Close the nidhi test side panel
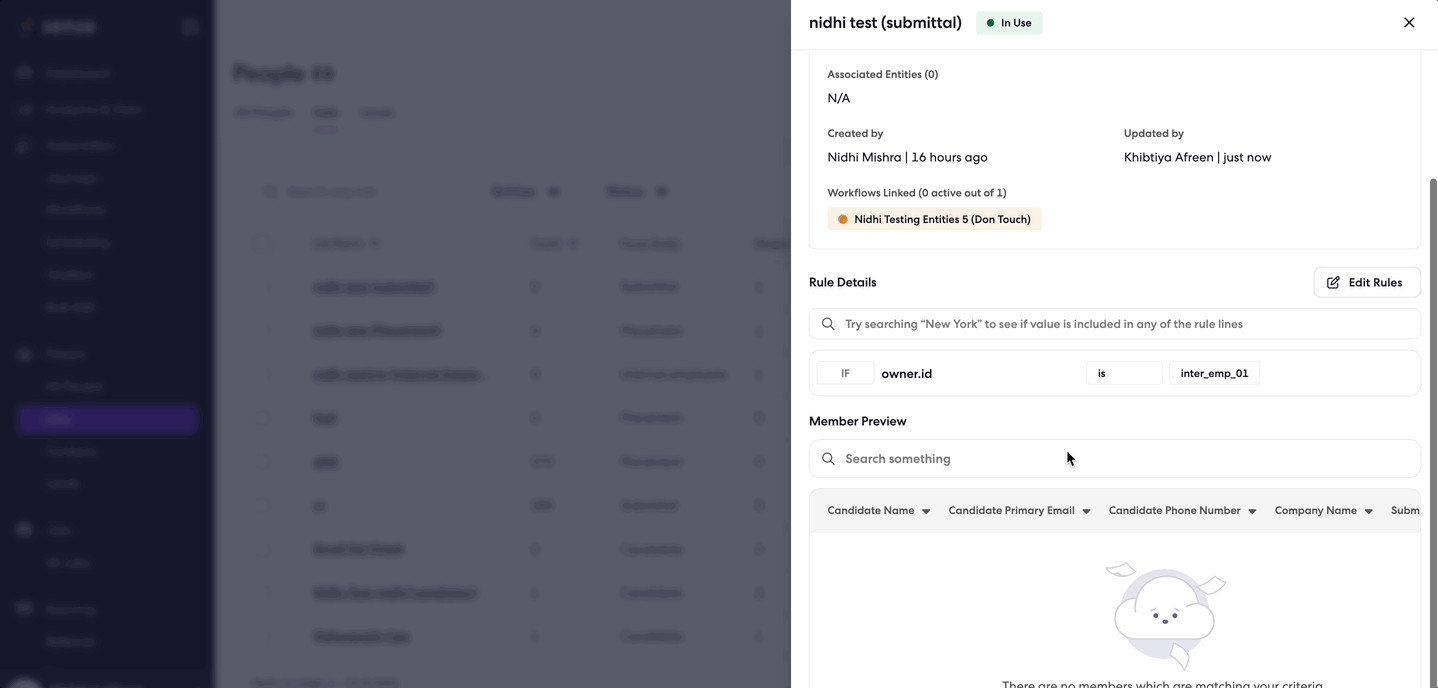Viewport: 1438px width, 688px height. coord(1409,22)
